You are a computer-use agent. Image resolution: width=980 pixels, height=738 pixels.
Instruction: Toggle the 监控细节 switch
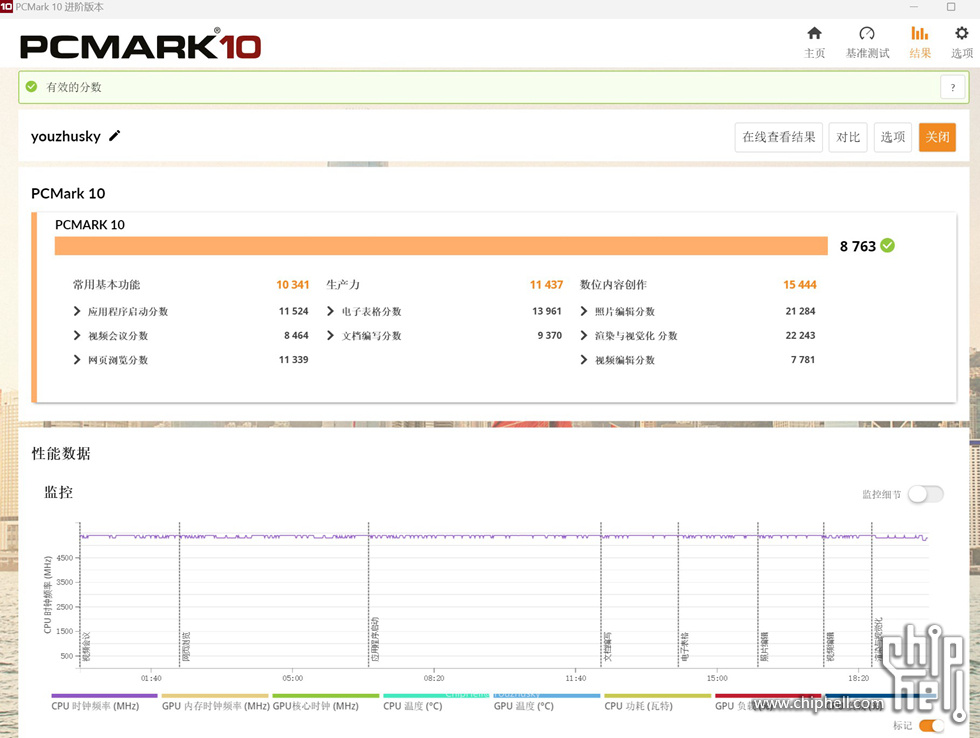(926, 494)
